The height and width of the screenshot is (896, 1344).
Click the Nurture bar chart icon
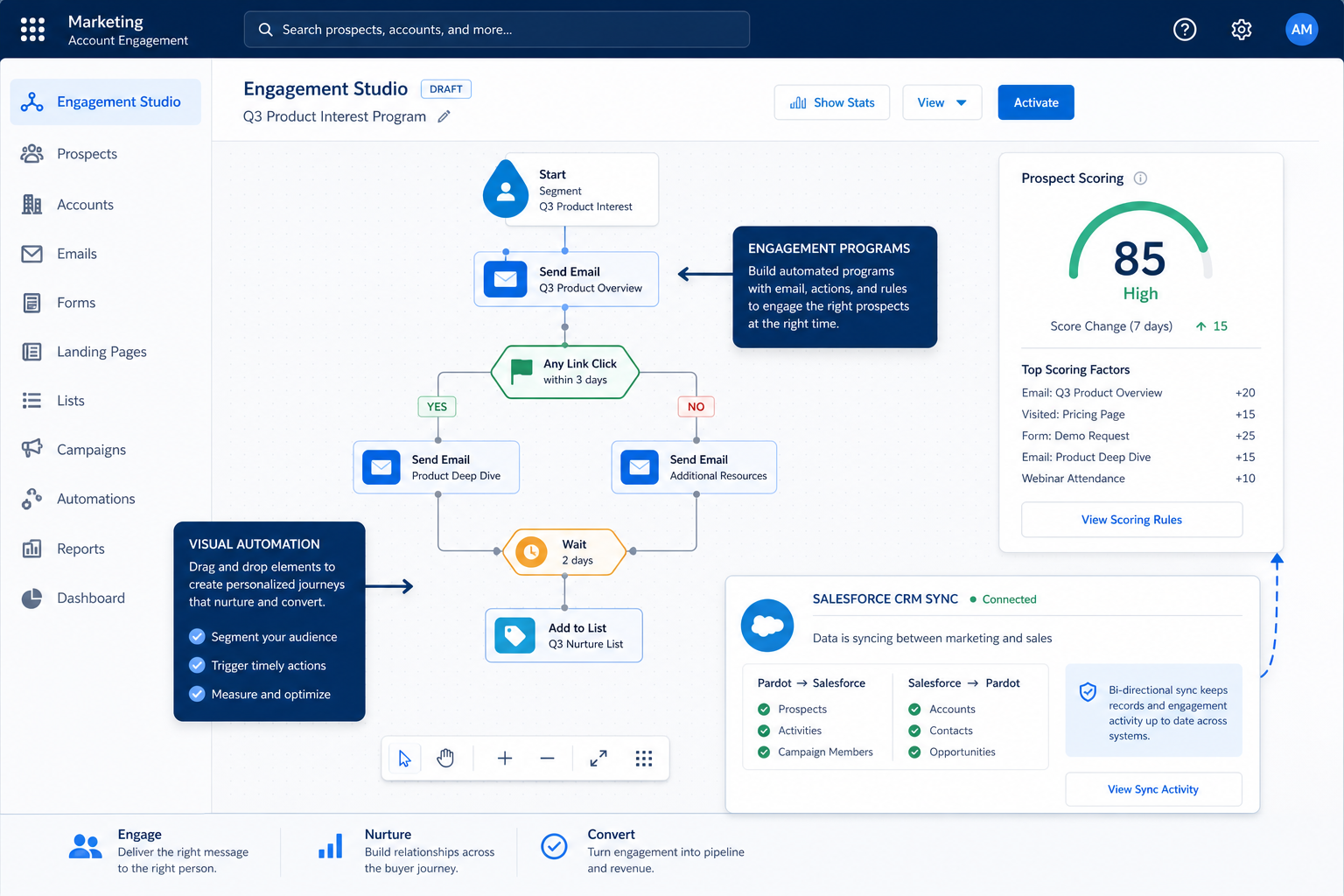[x=330, y=846]
